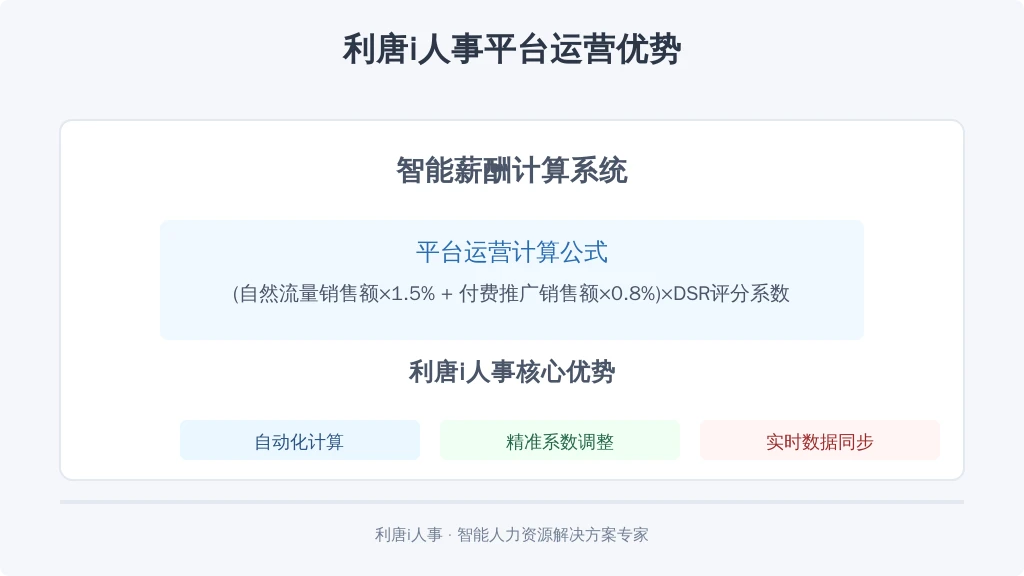Click the 运营优势 part of main title

click(614, 49)
